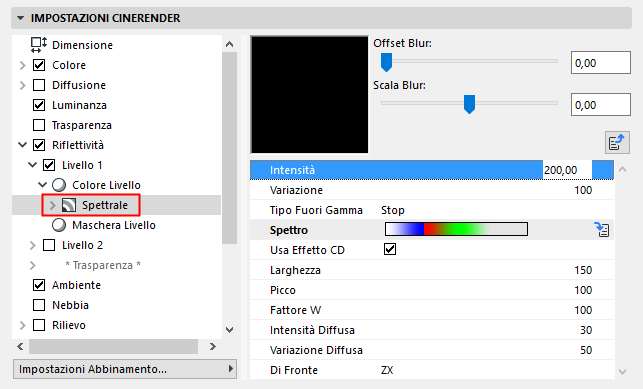The image size is (643, 389).
Task: Enable the Nebbia checkbox
Action: tap(39, 305)
